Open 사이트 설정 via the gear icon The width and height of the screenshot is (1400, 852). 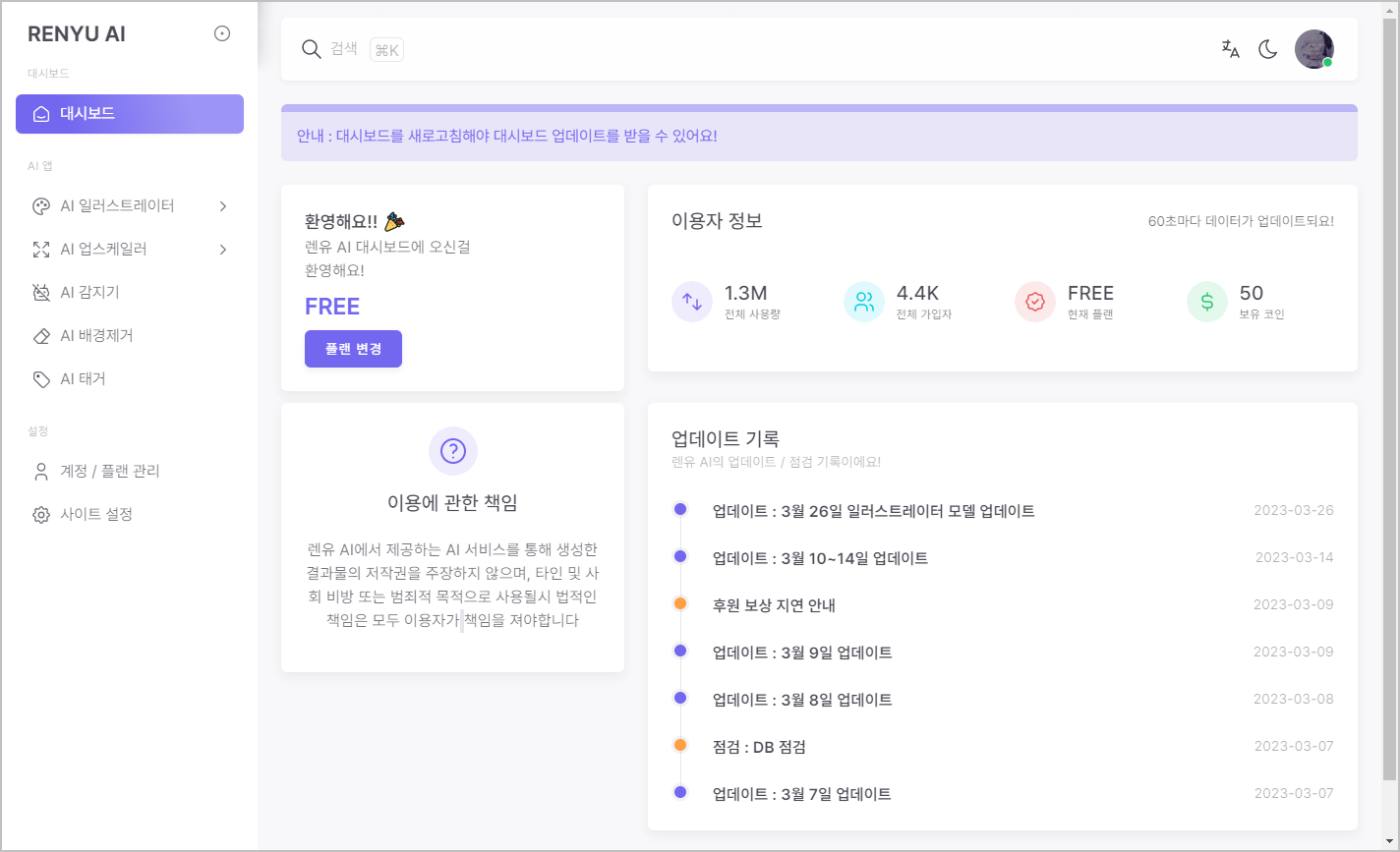pos(41,514)
